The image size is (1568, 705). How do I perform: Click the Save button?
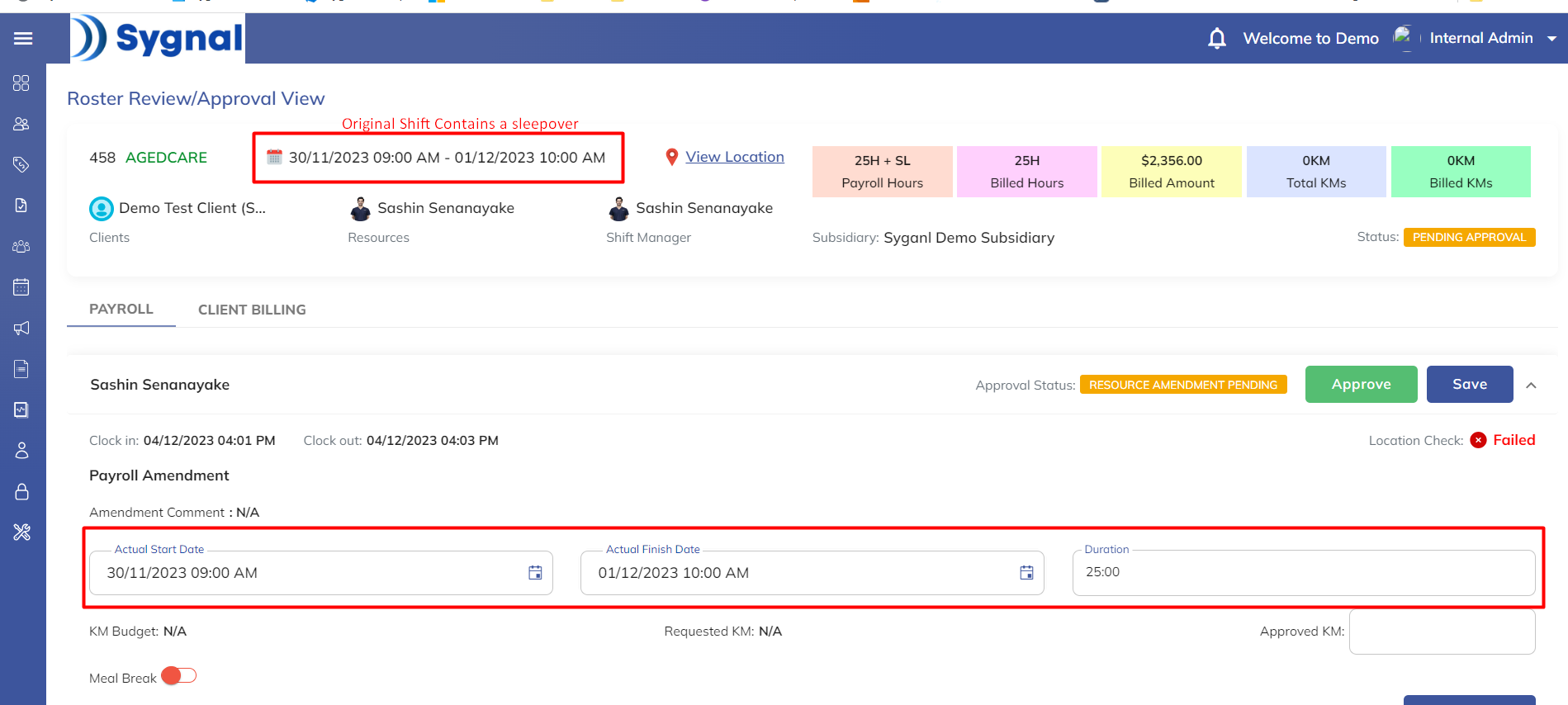coord(1469,385)
